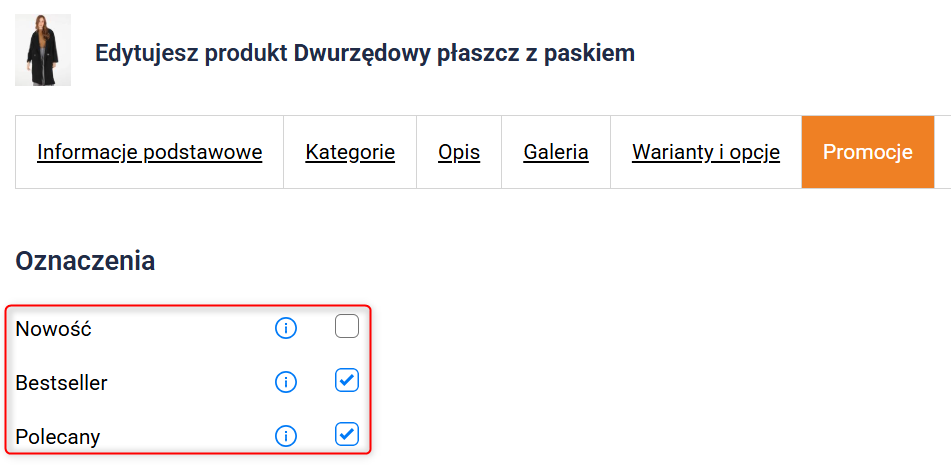Click the Polecany label text

click(58, 436)
